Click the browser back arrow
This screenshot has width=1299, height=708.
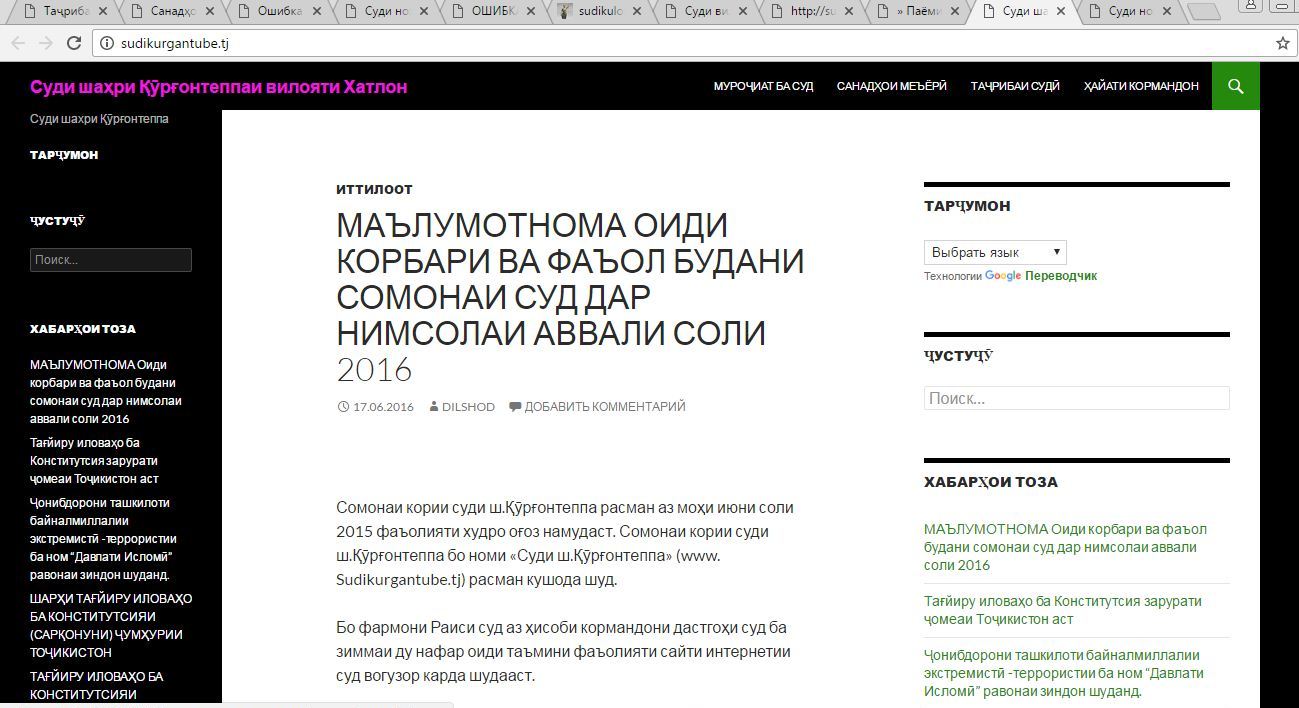coord(18,43)
